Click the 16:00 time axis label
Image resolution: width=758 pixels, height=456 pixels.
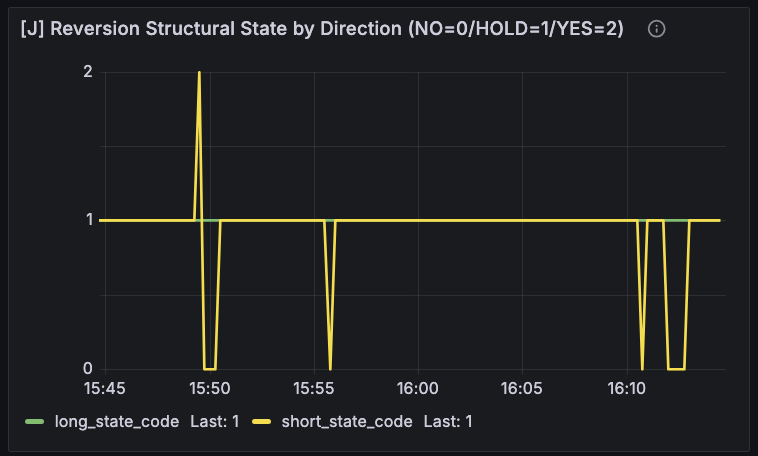coord(418,387)
